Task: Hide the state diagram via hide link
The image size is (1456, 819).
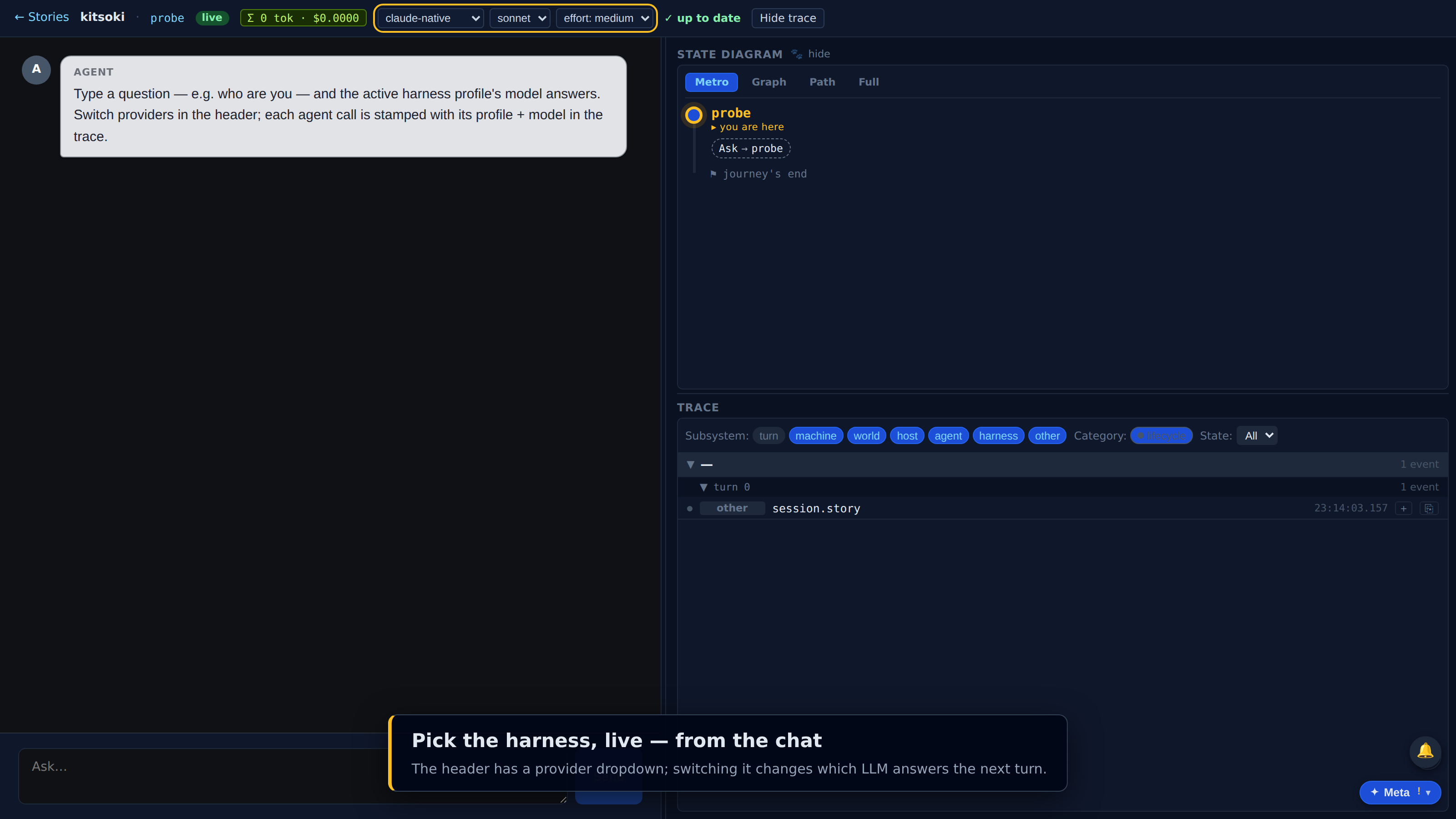Action: 819,54
